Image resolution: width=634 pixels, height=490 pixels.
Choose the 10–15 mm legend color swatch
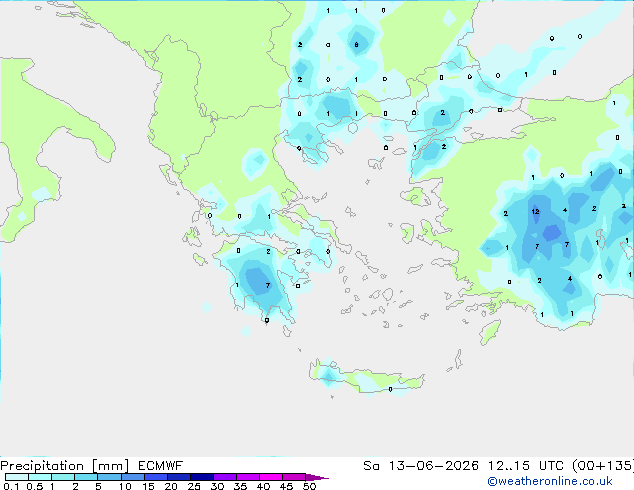(x=132, y=477)
